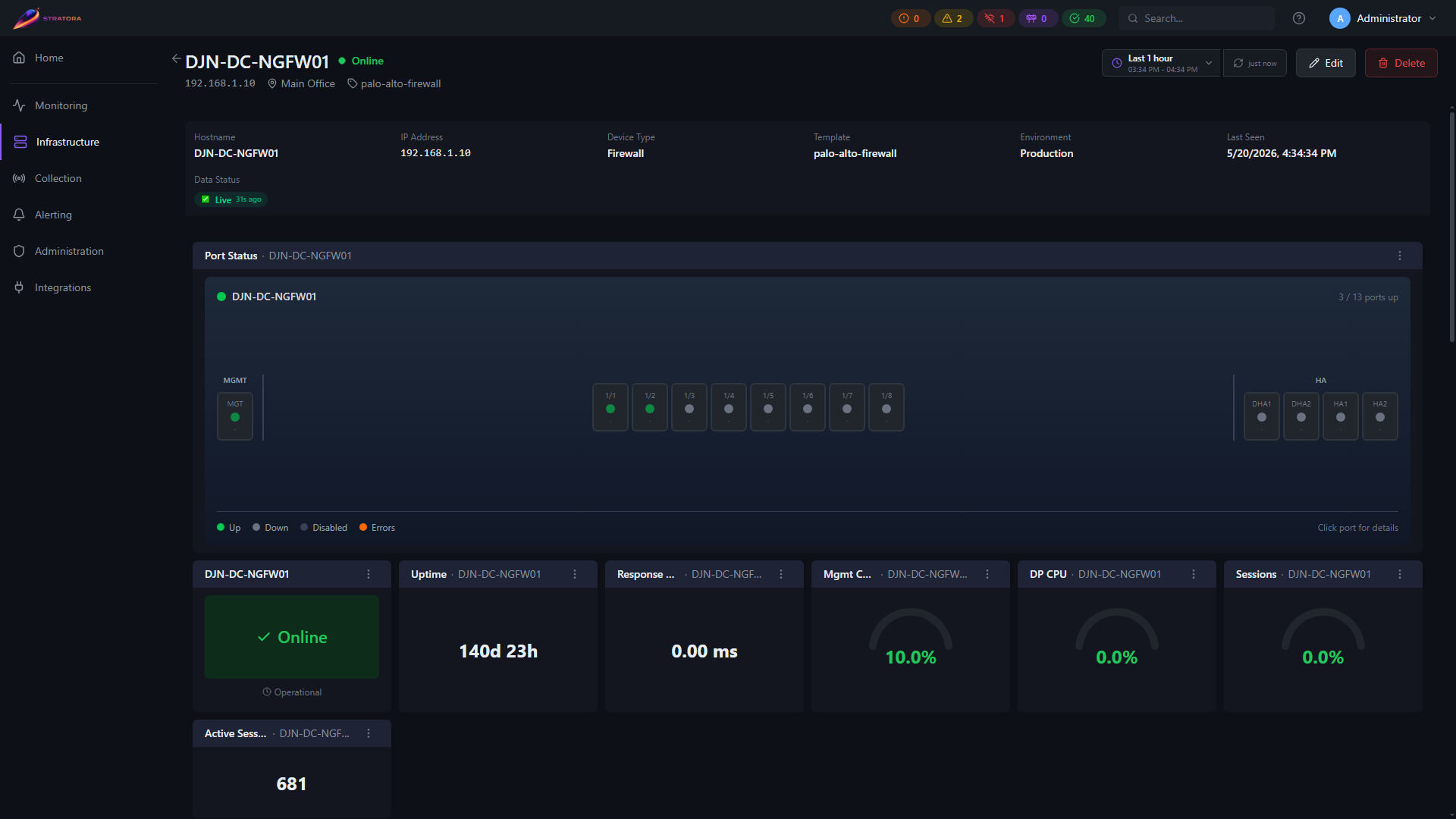The image size is (1456, 819).
Task: Open Mgmt CPU widget options menu
Action: click(x=987, y=574)
